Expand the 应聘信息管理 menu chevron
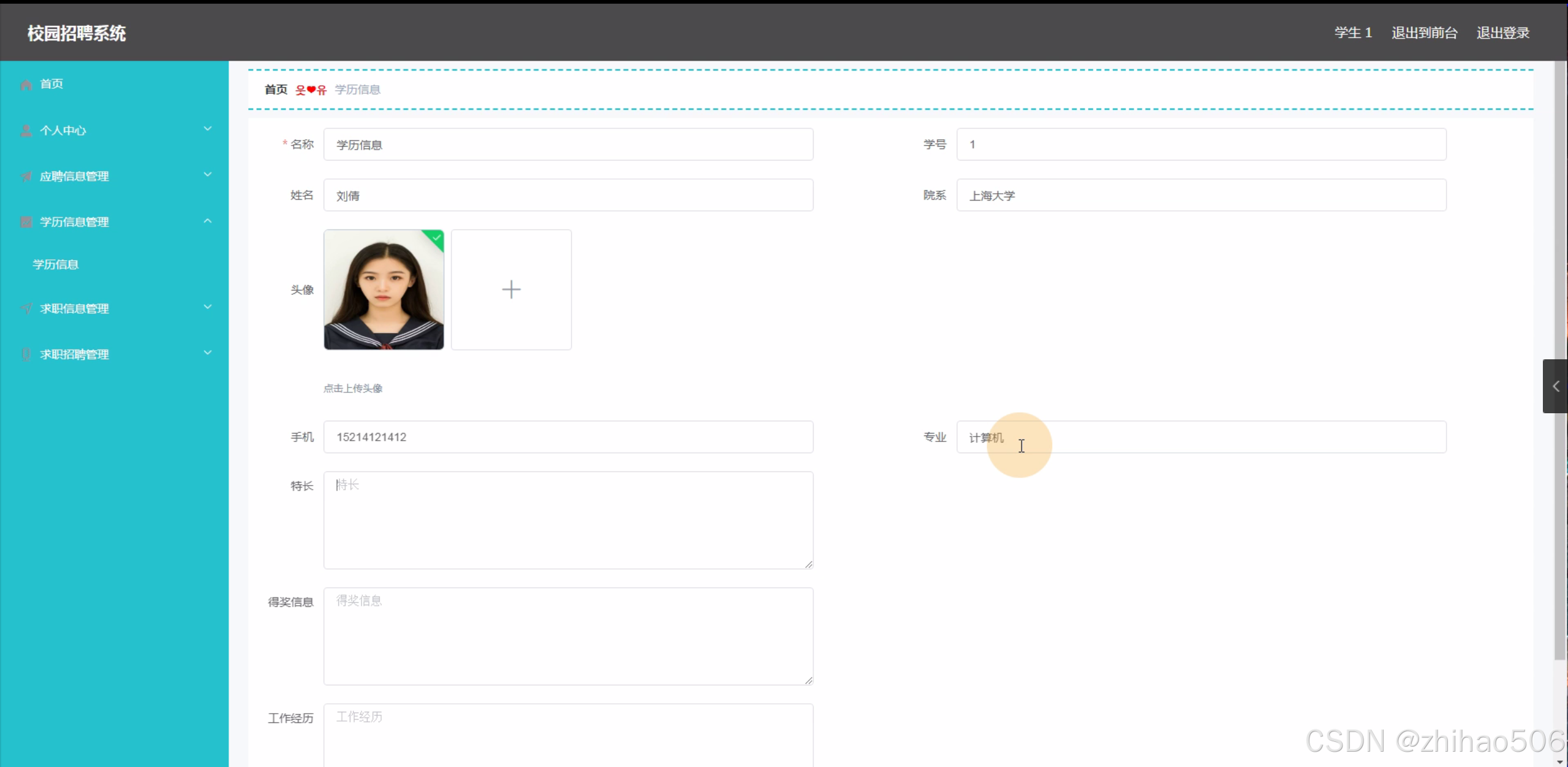This screenshot has height=767, width=1568. 208,175
